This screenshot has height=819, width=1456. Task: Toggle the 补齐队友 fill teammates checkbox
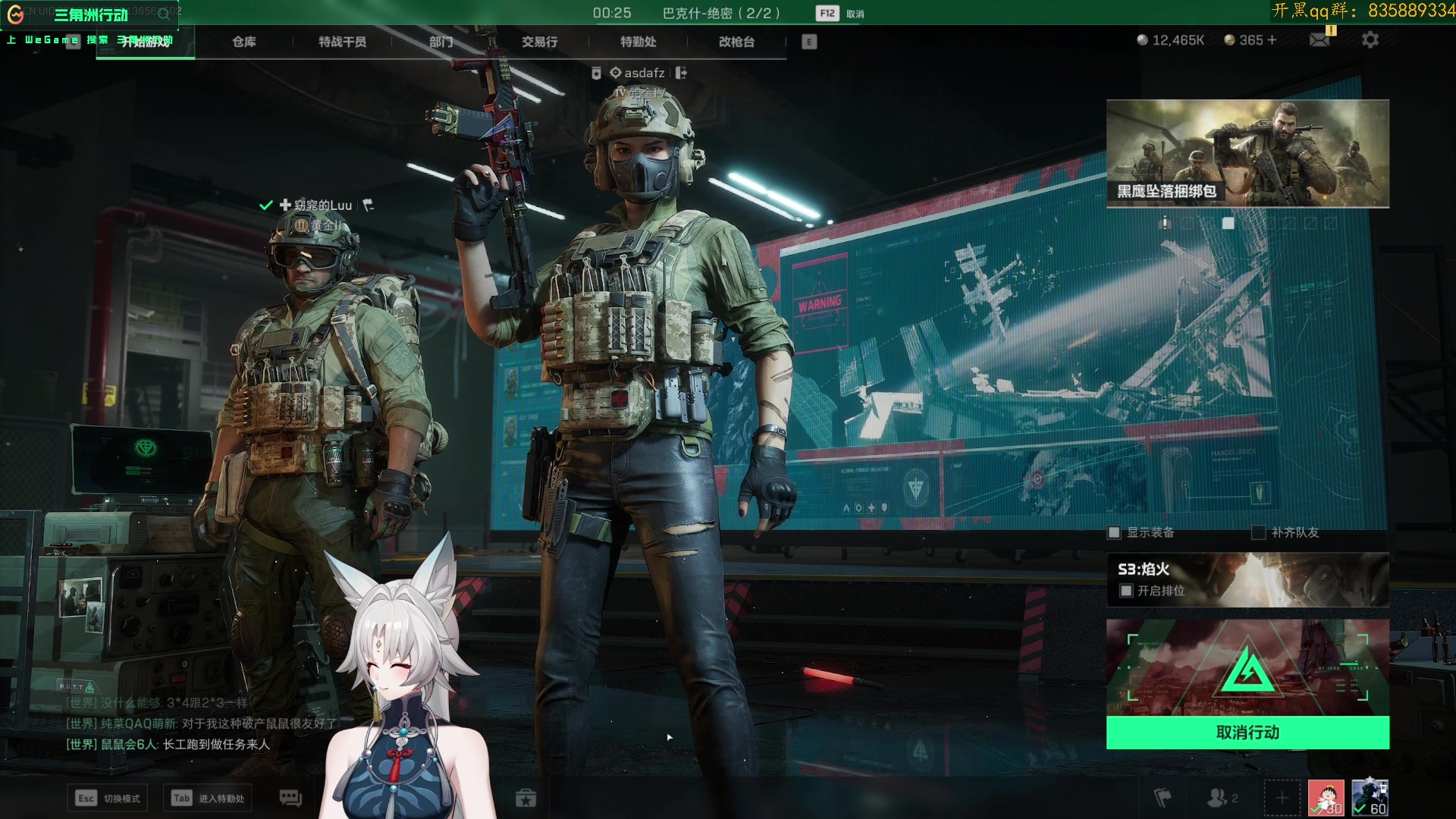pos(1258,532)
